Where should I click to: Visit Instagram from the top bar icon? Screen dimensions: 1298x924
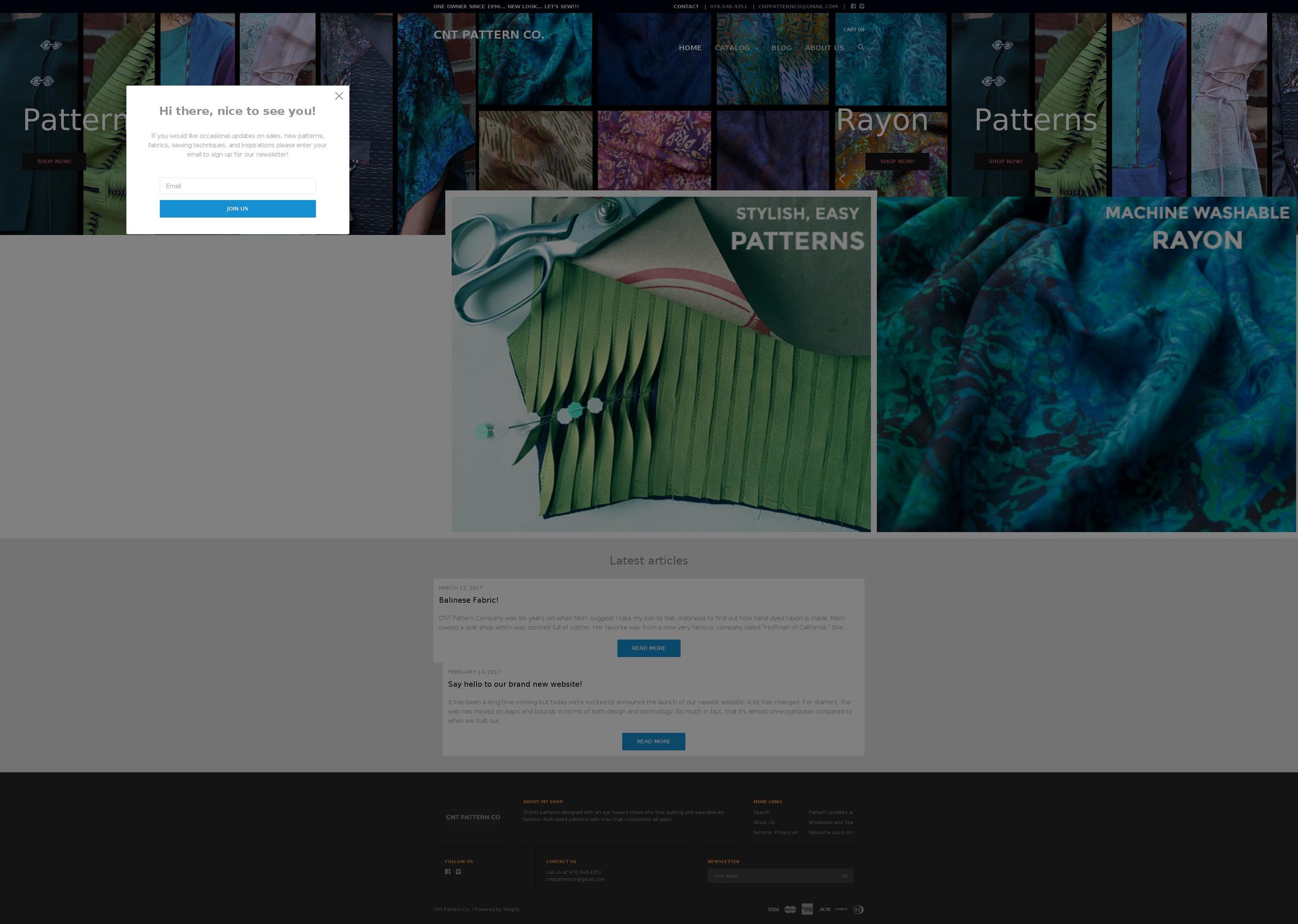click(x=862, y=6)
